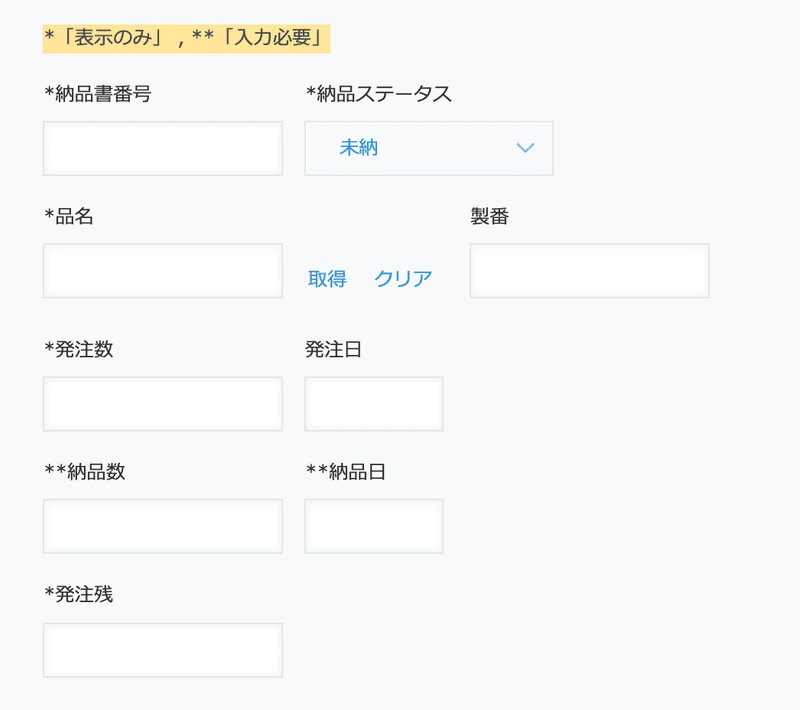The width and height of the screenshot is (800, 710).
Task: Click the 品名 label above its field
Action: pyautogui.click(x=66, y=215)
